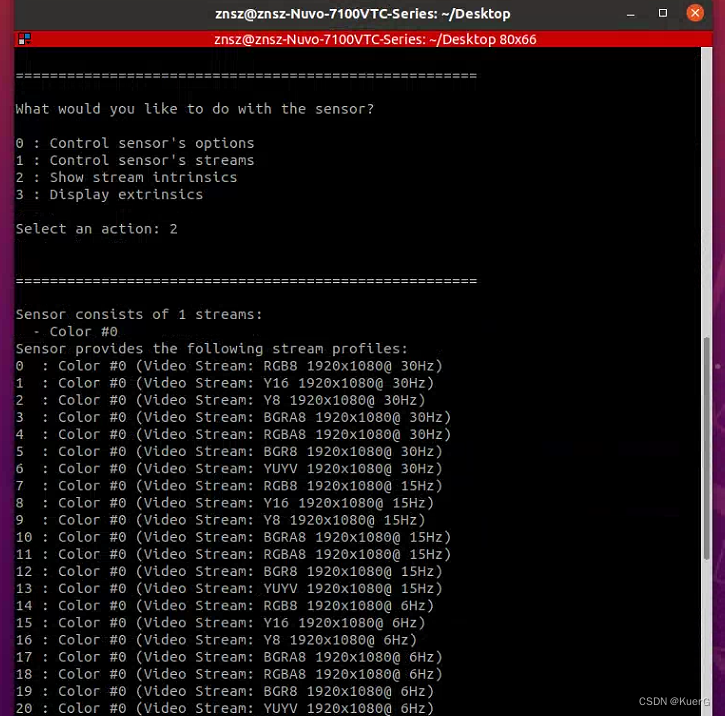Maximize the terminal window
Screen dimensions: 725x716
click(x=663, y=13)
